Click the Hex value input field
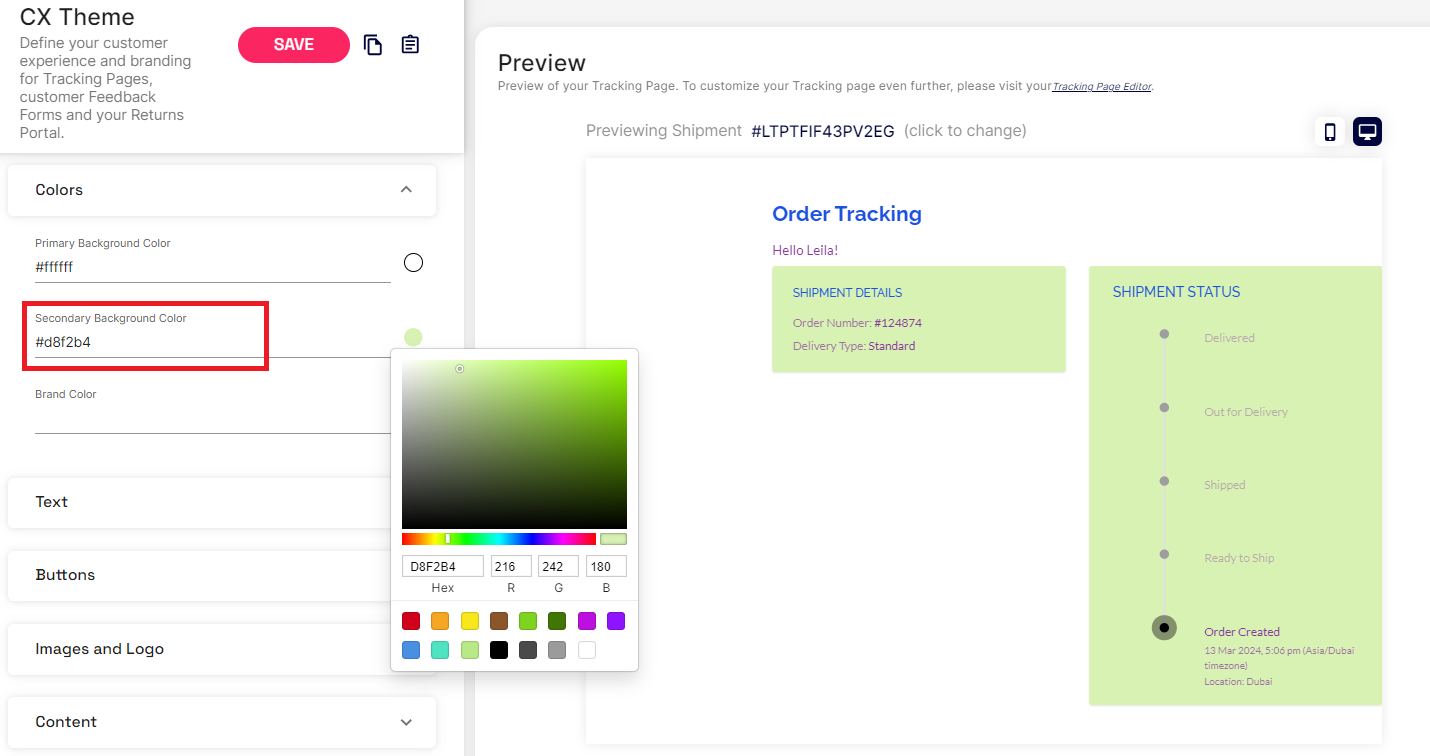 [x=442, y=567]
